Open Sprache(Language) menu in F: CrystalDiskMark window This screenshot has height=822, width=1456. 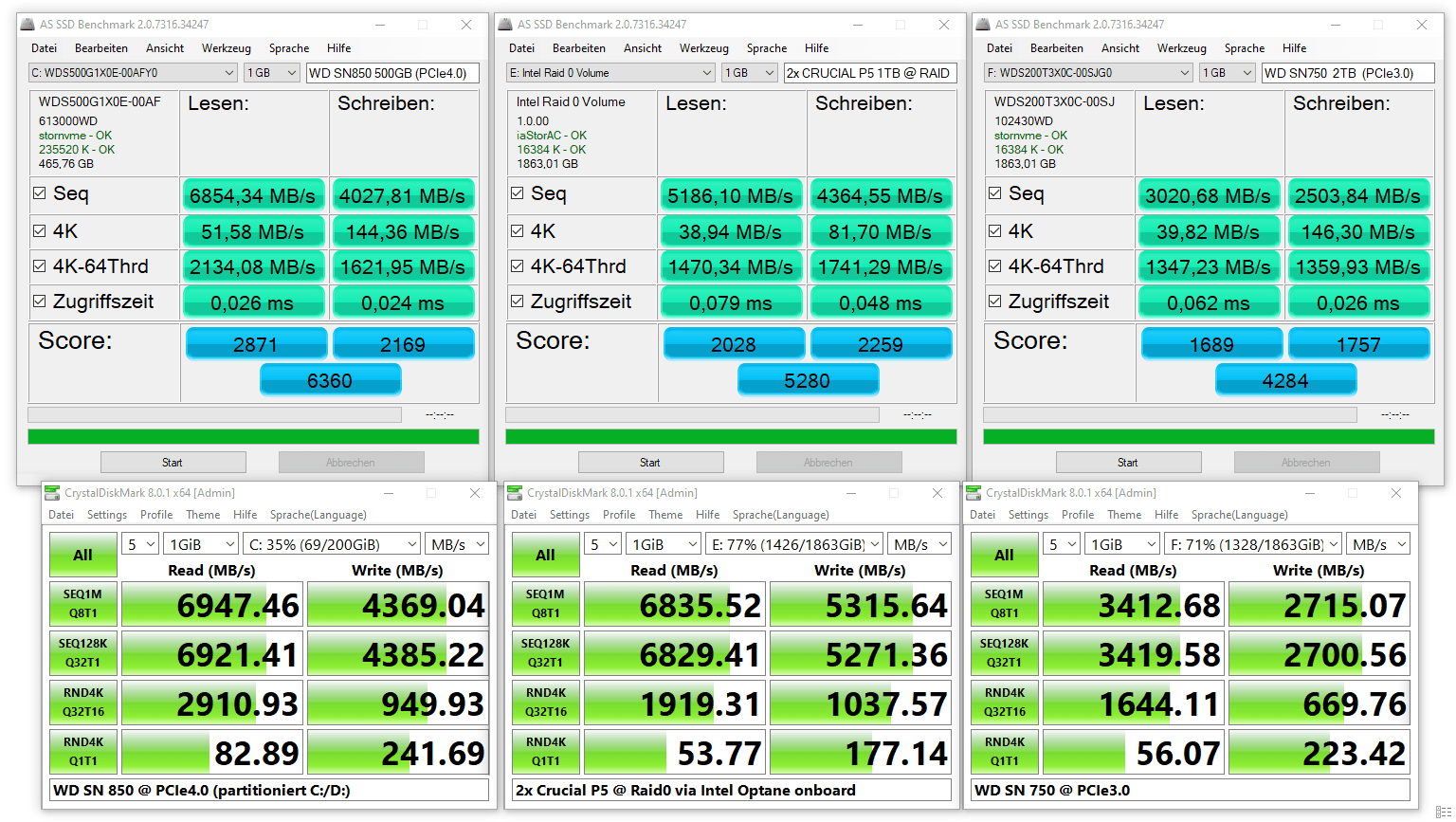[1239, 515]
